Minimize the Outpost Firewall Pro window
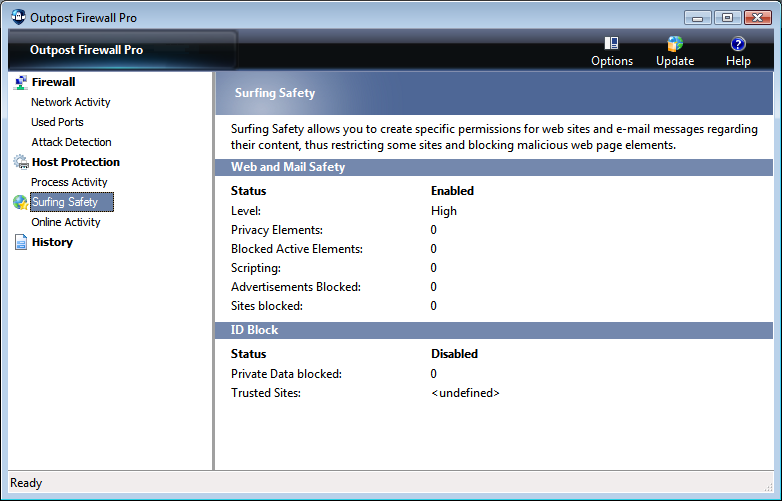This screenshot has height=501, width=782. coord(698,18)
